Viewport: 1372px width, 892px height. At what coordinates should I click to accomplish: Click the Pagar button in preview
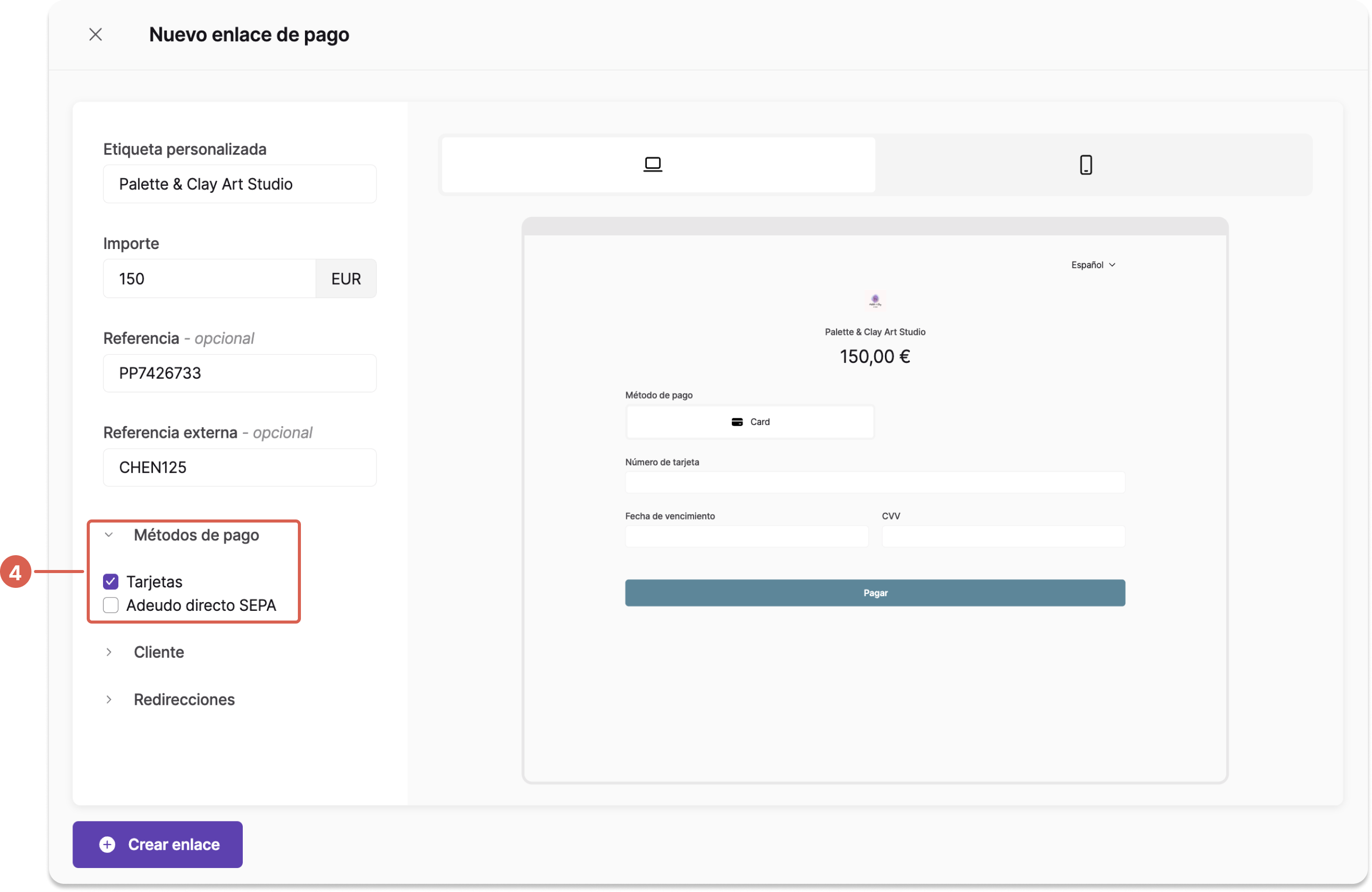click(875, 593)
